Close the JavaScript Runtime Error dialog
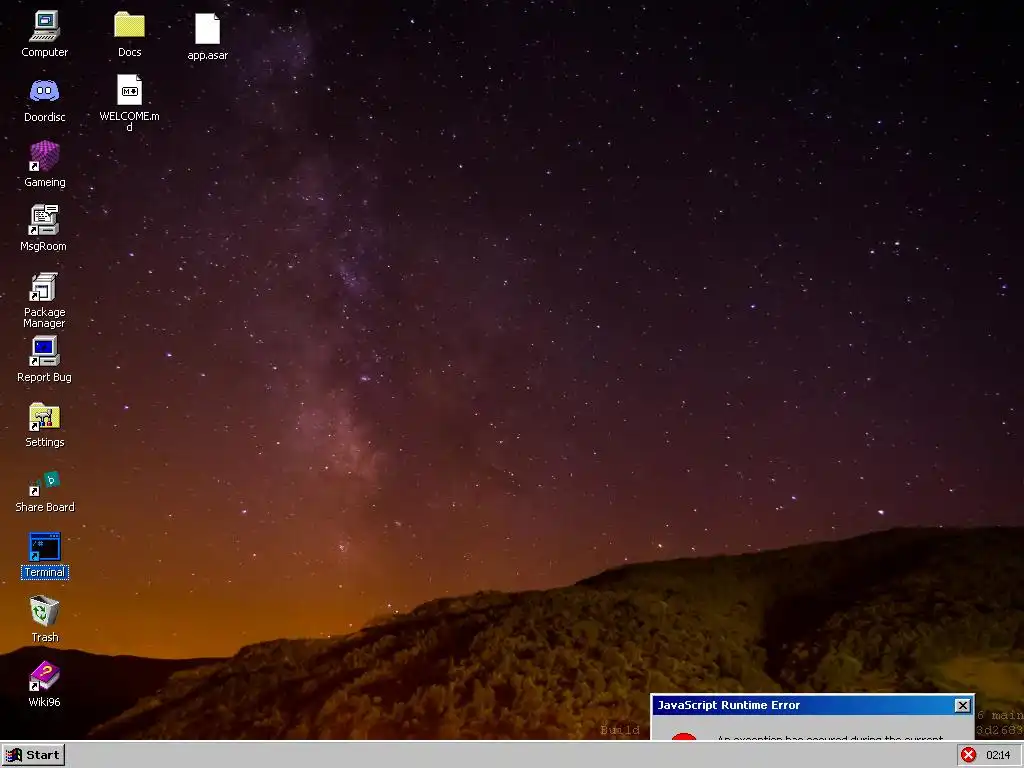This screenshot has width=1024, height=768. pyautogui.click(x=963, y=705)
